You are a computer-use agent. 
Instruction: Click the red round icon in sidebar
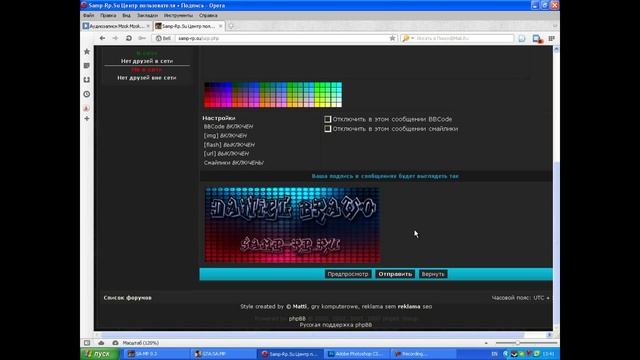[87, 108]
